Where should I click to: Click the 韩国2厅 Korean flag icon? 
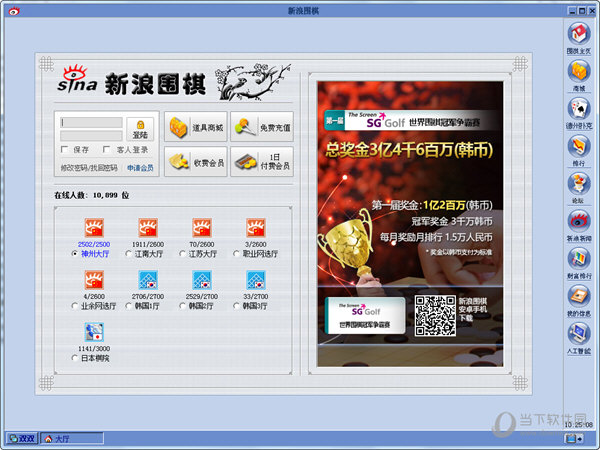[x=202, y=280]
